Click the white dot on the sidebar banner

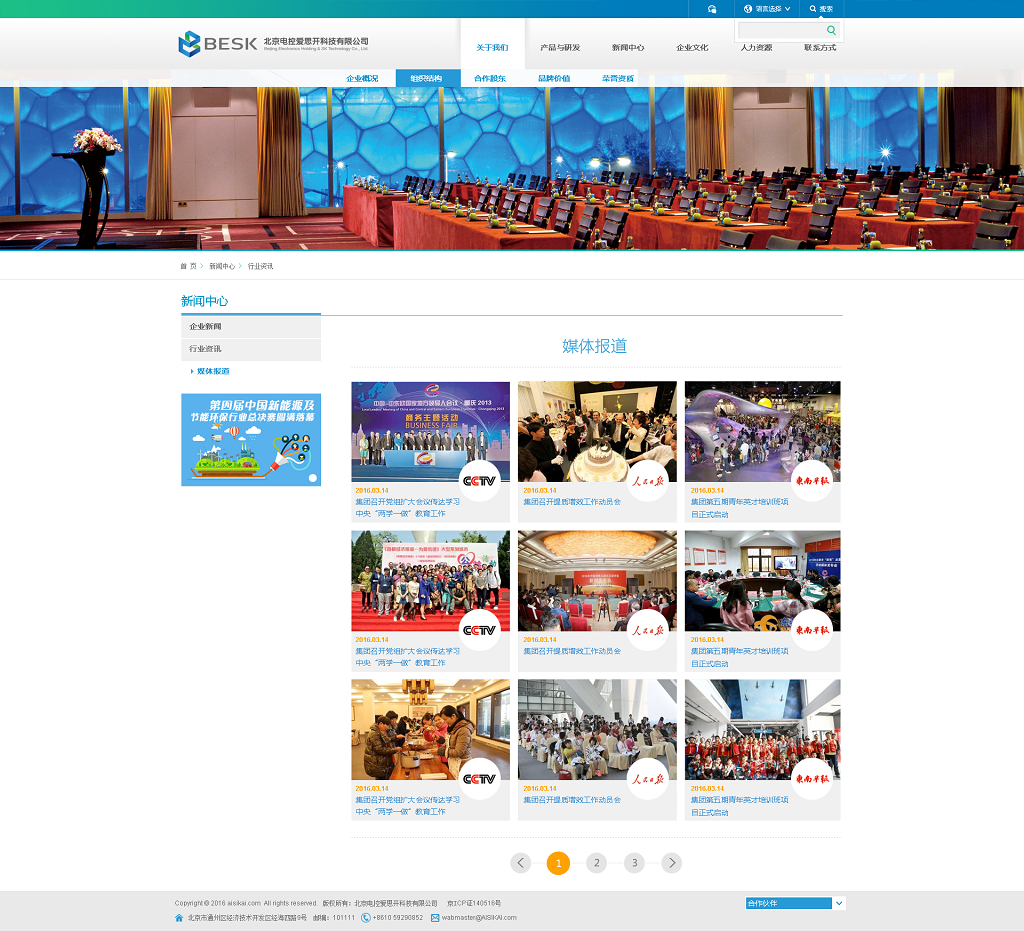click(312, 478)
